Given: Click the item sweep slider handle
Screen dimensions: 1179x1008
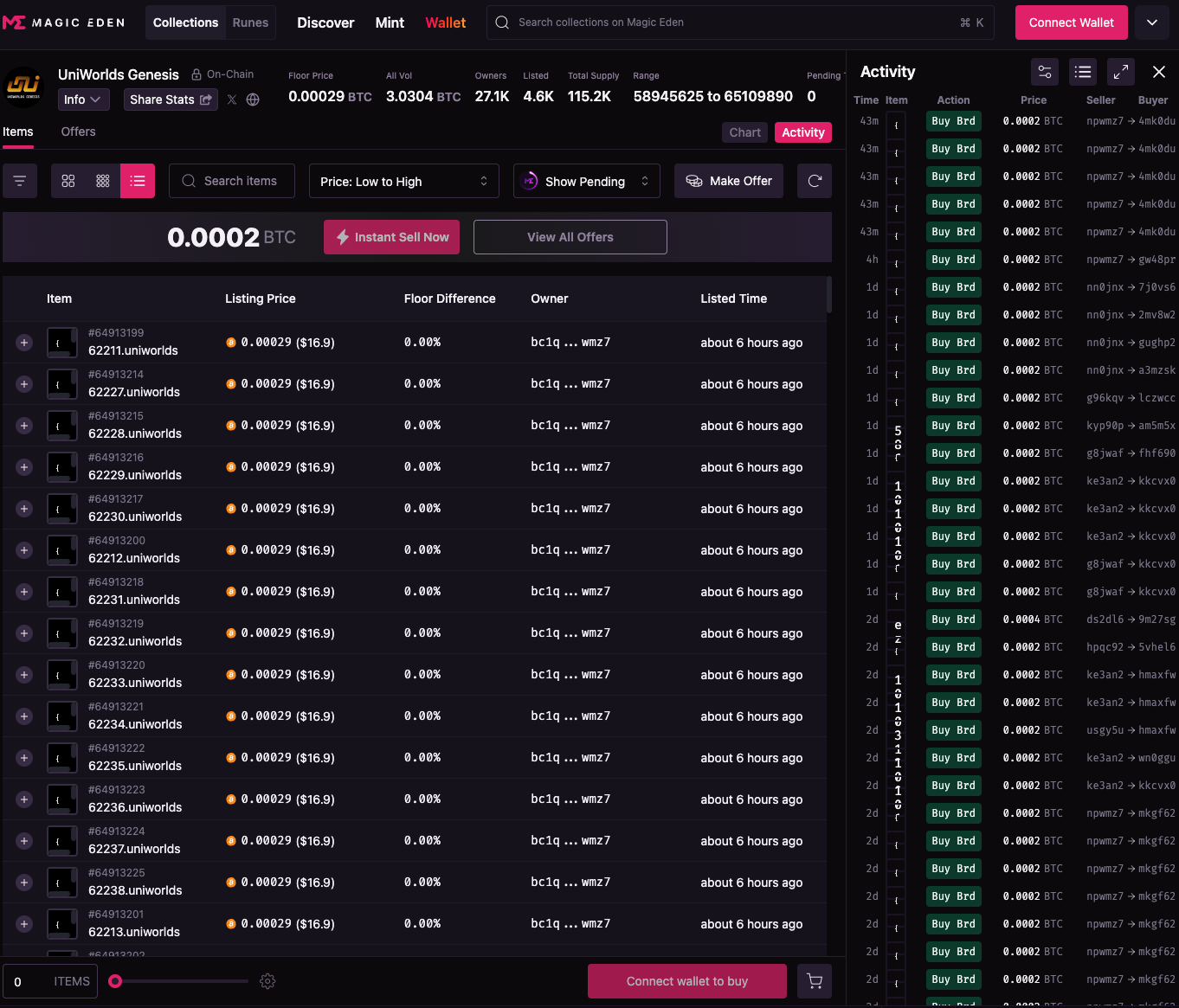Looking at the screenshot, I should [x=115, y=981].
